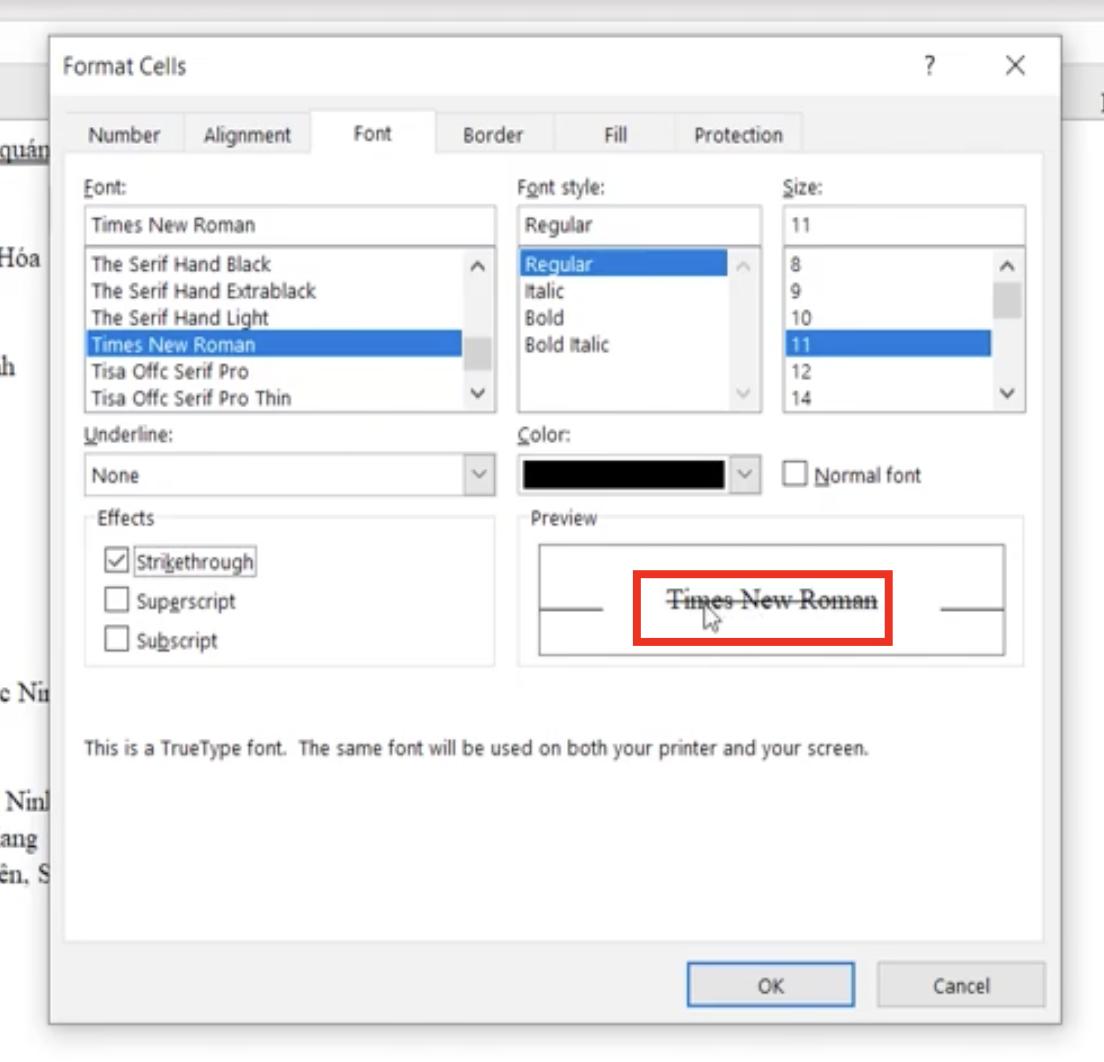Select The Serif Hand Black font
Viewport: 1104px width, 1062px height.
pyautogui.click(x=273, y=264)
